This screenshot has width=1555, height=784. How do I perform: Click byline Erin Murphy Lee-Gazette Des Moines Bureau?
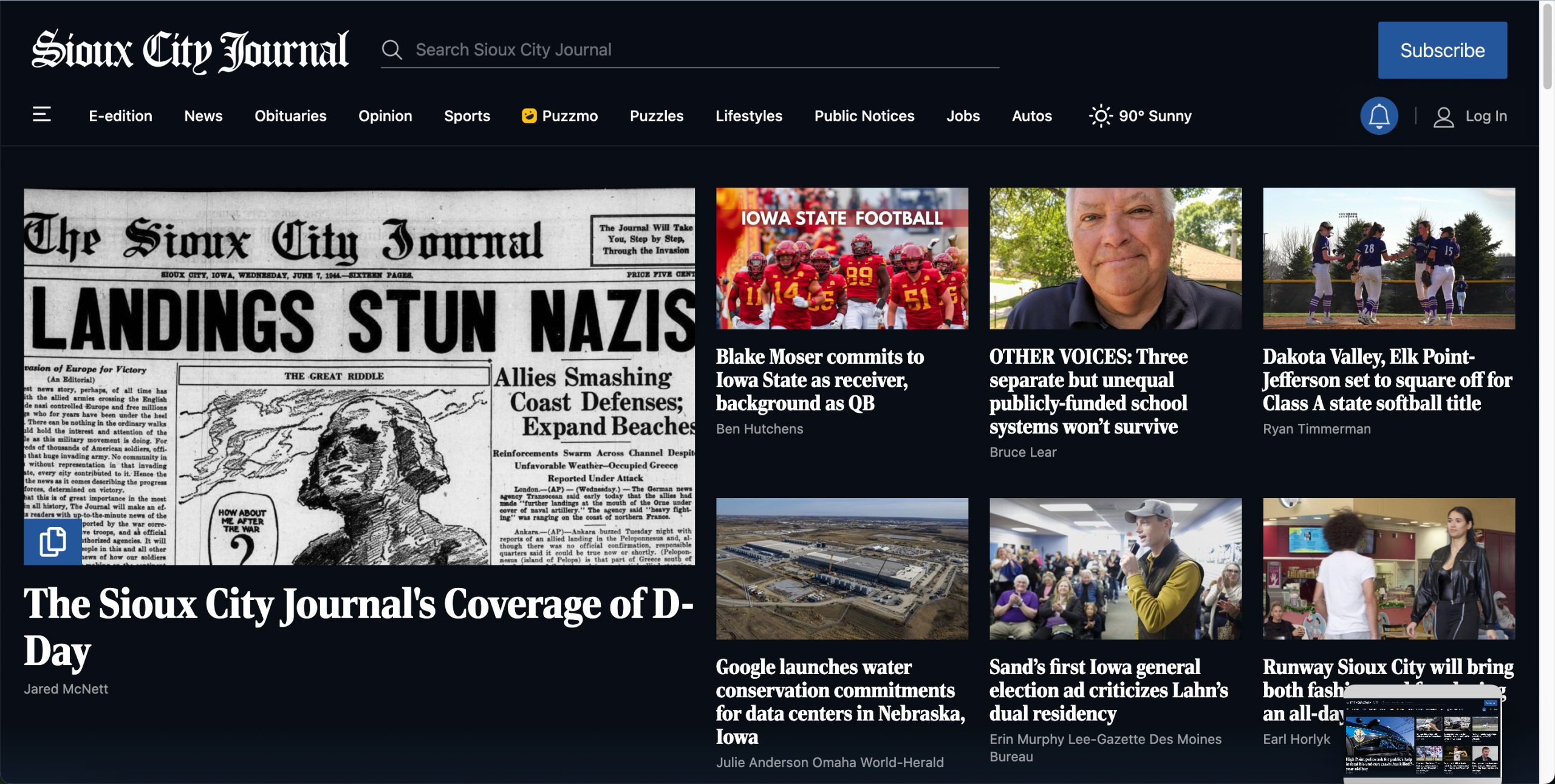tap(1106, 748)
